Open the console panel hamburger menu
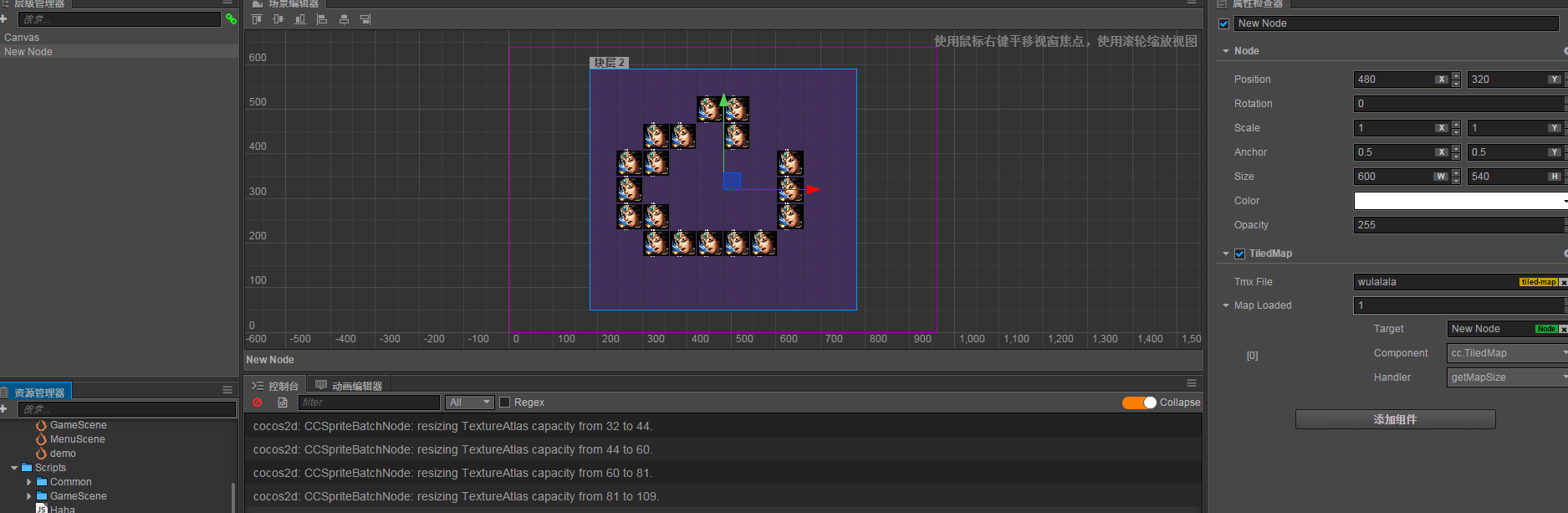The height and width of the screenshot is (513, 1568). [1192, 383]
